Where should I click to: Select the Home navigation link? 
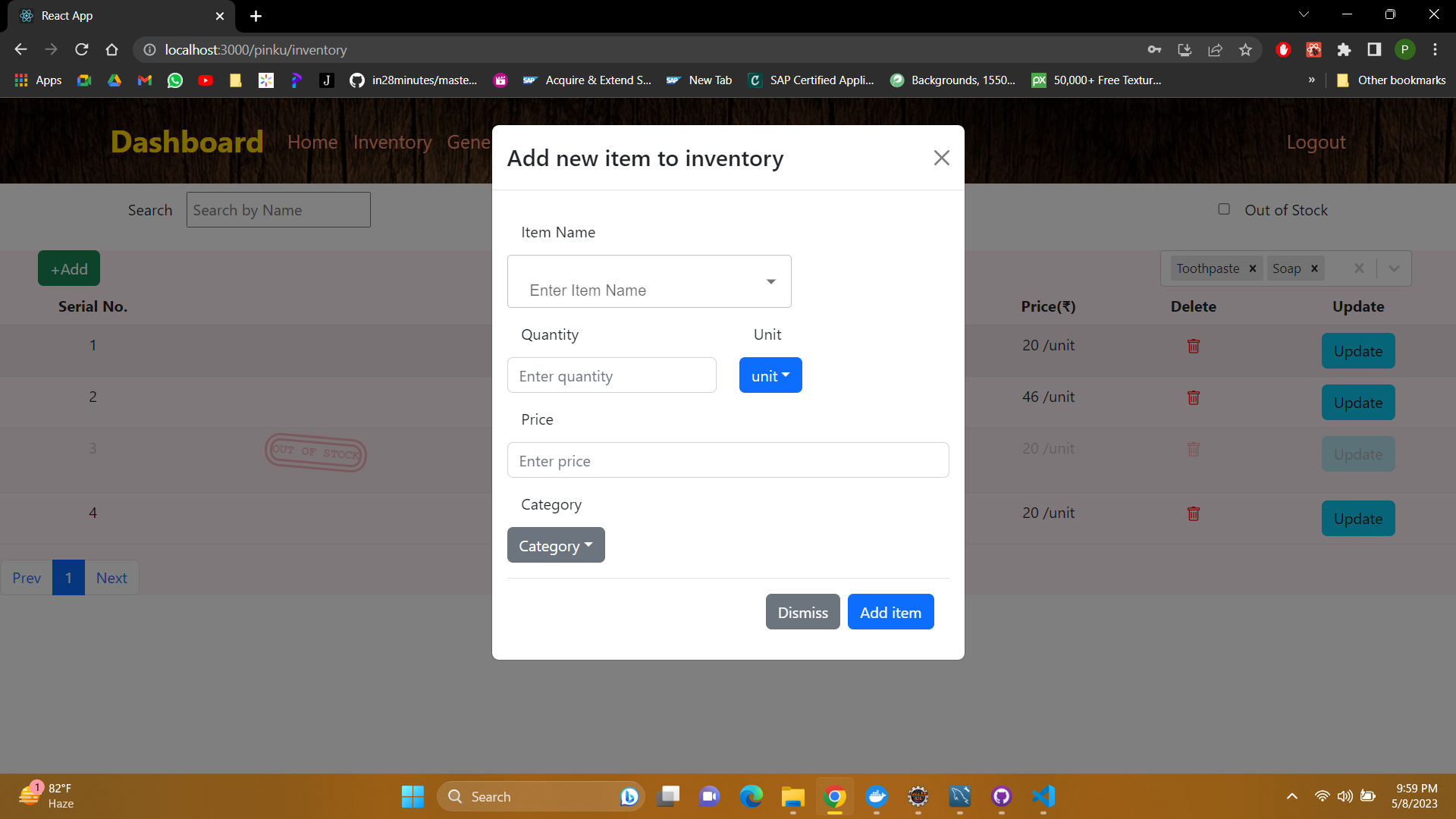click(312, 142)
